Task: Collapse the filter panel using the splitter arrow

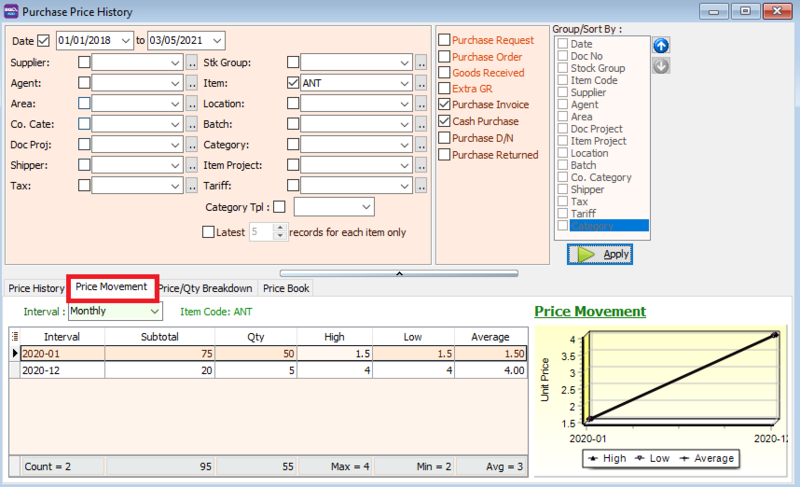Action: pyautogui.click(x=399, y=272)
